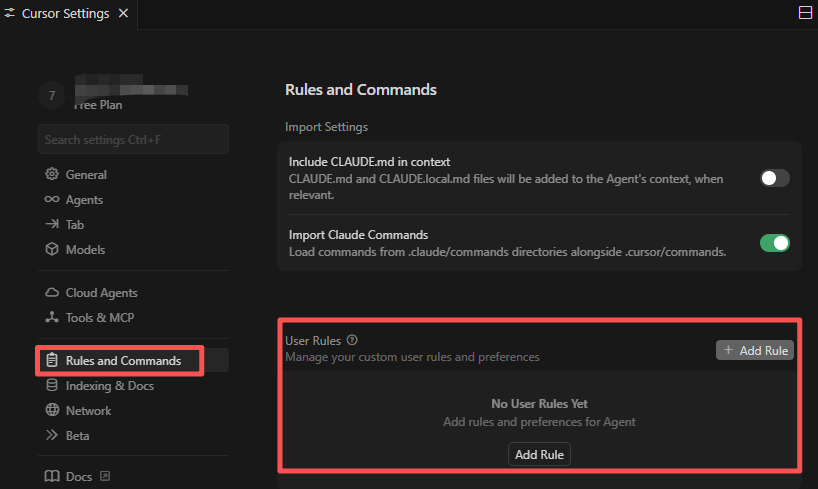Image resolution: width=818 pixels, height=489 pixels.
Task: Click the Tools & MCP icon
Action: click(x=52, y=317)
